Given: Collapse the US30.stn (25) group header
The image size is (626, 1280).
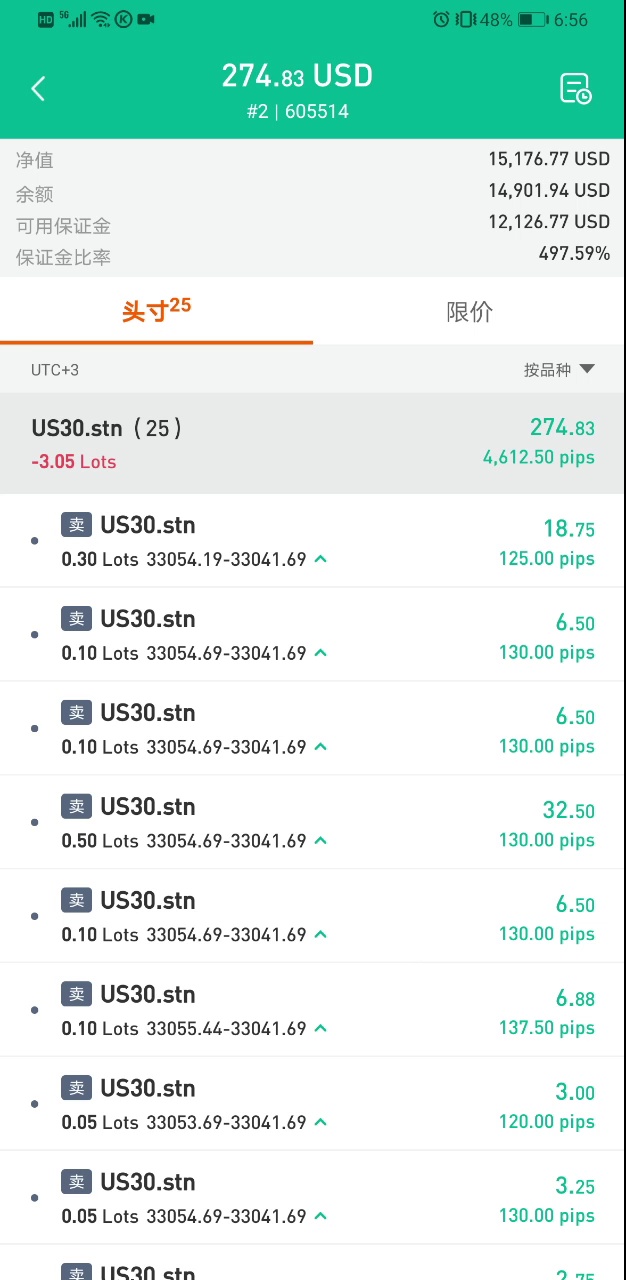Looking at the screenshot, I should (x=312, y=442).
